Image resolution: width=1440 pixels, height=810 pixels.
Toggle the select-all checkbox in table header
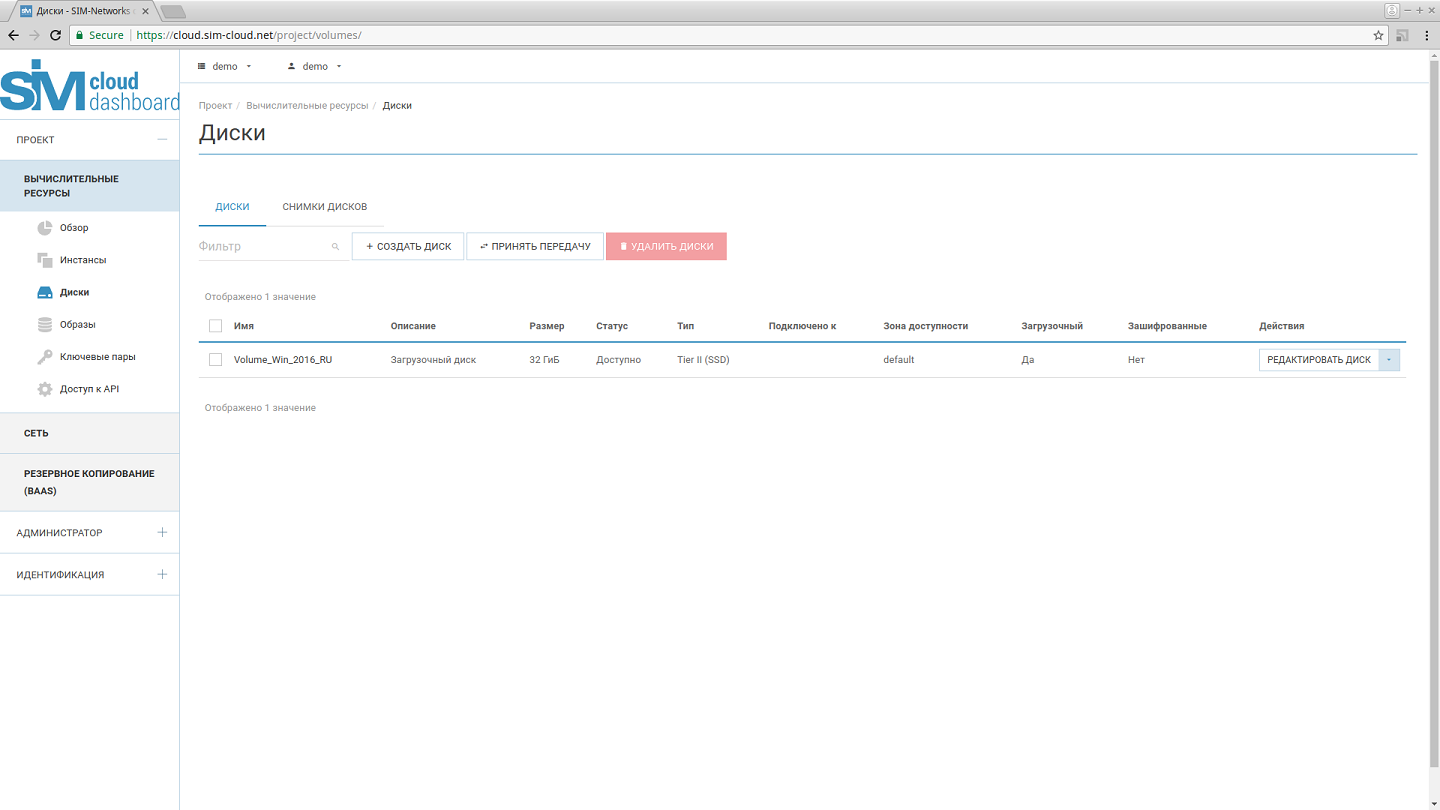(x=215, y=326)
